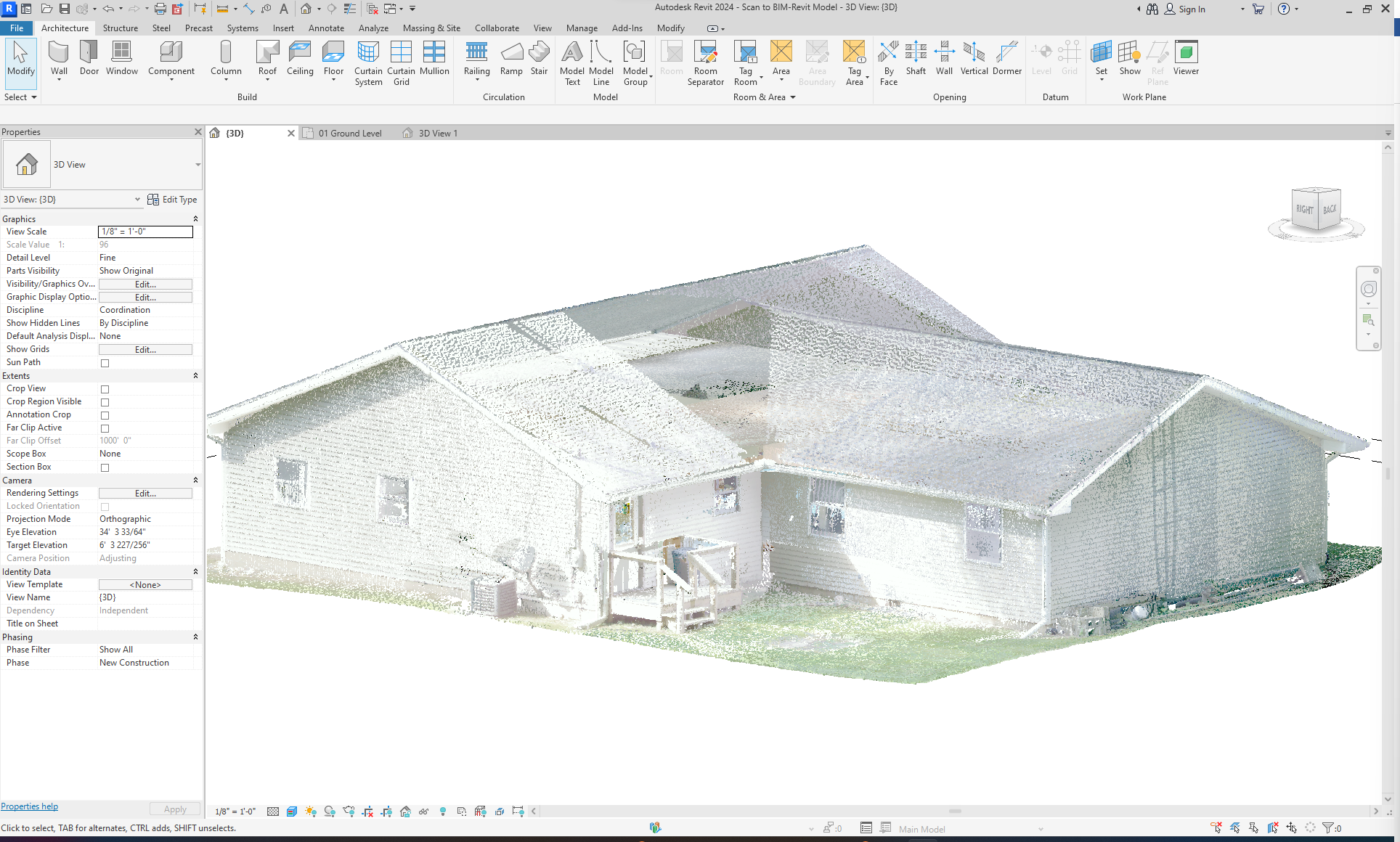This screenshot has width=1400, height=842.
Task: Enable the Section Box checkbox
Action: point(105,467)
